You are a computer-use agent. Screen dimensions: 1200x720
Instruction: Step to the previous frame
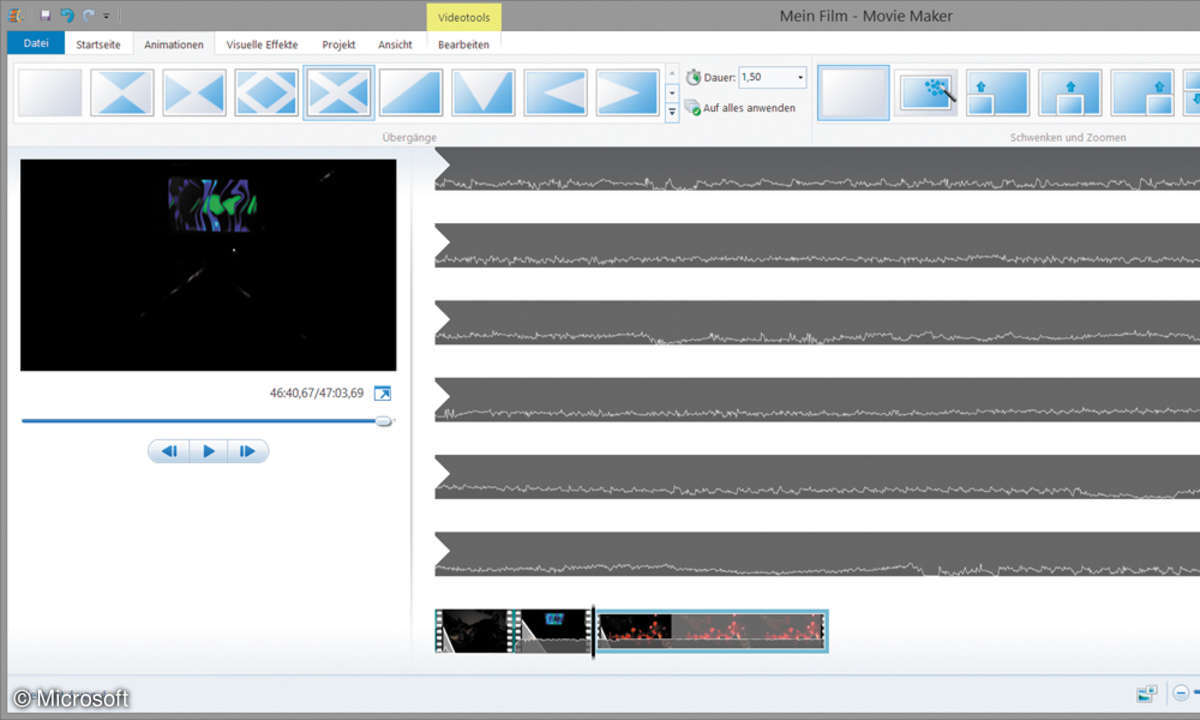pos(169,451)
